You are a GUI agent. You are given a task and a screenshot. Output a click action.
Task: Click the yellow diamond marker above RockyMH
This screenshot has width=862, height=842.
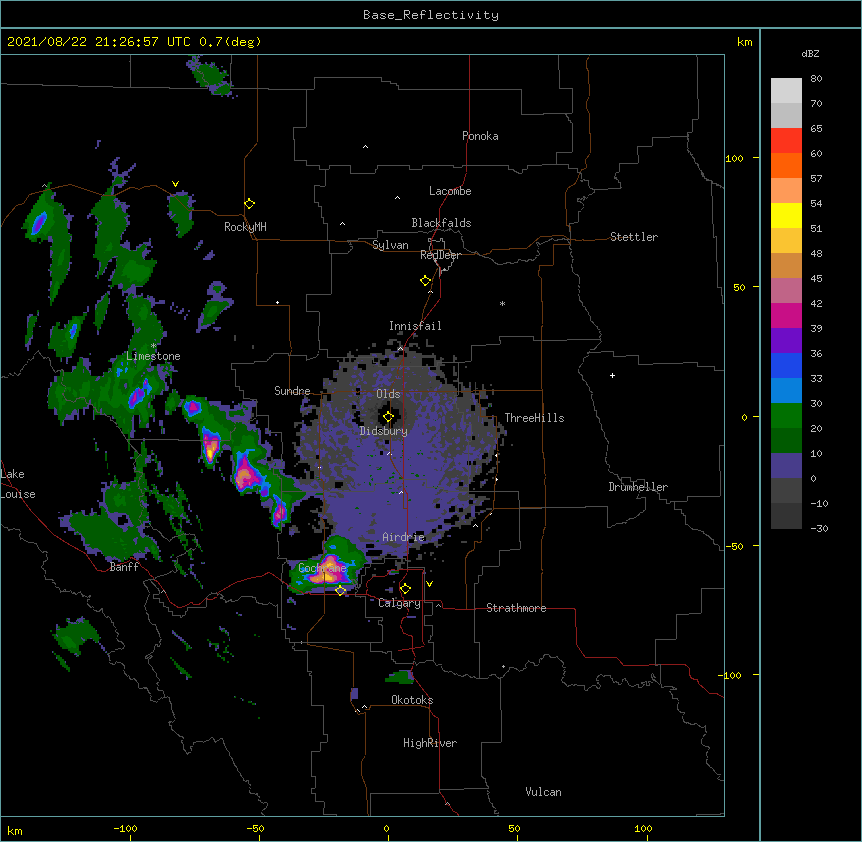249,204
